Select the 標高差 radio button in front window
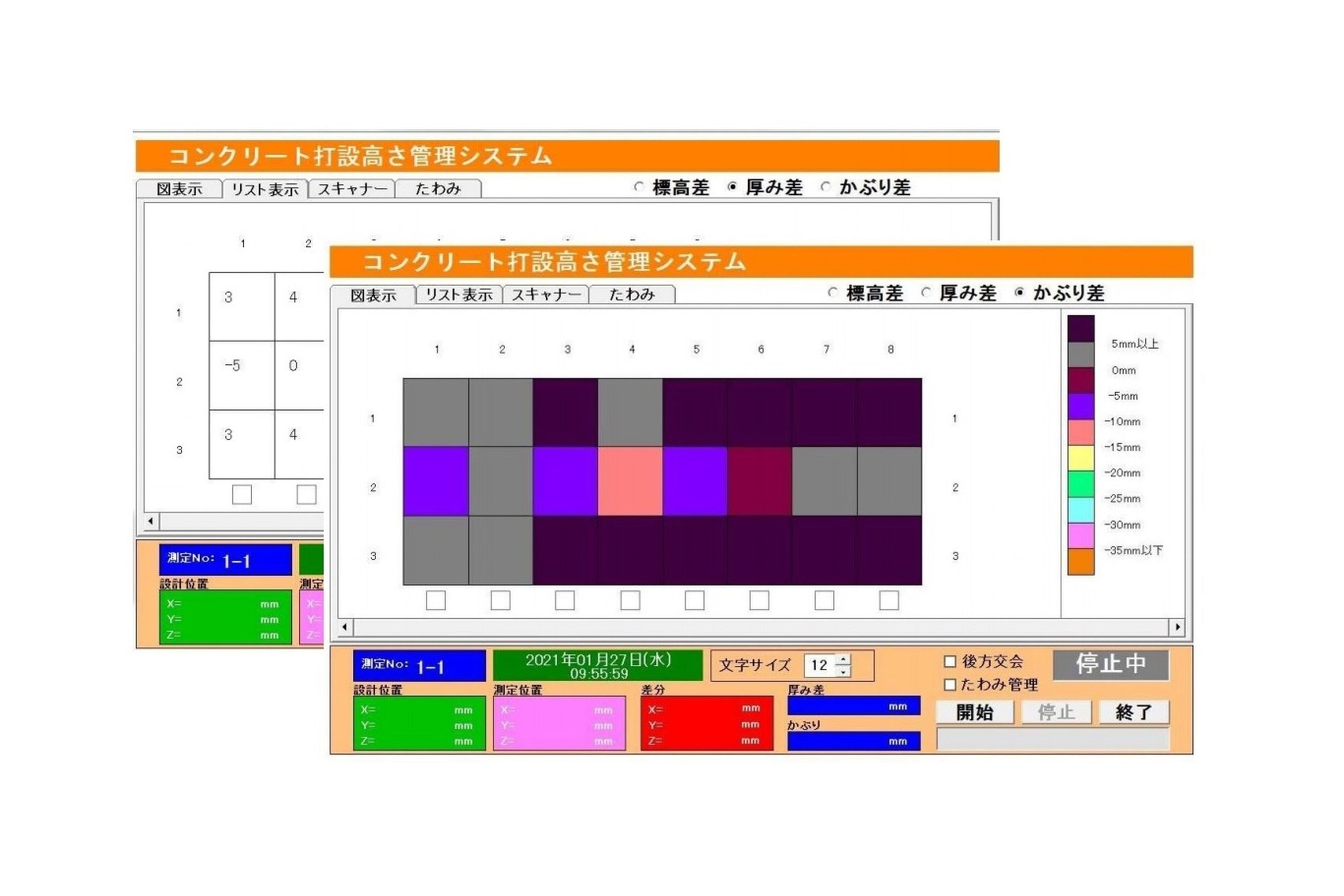 point(833,293)
